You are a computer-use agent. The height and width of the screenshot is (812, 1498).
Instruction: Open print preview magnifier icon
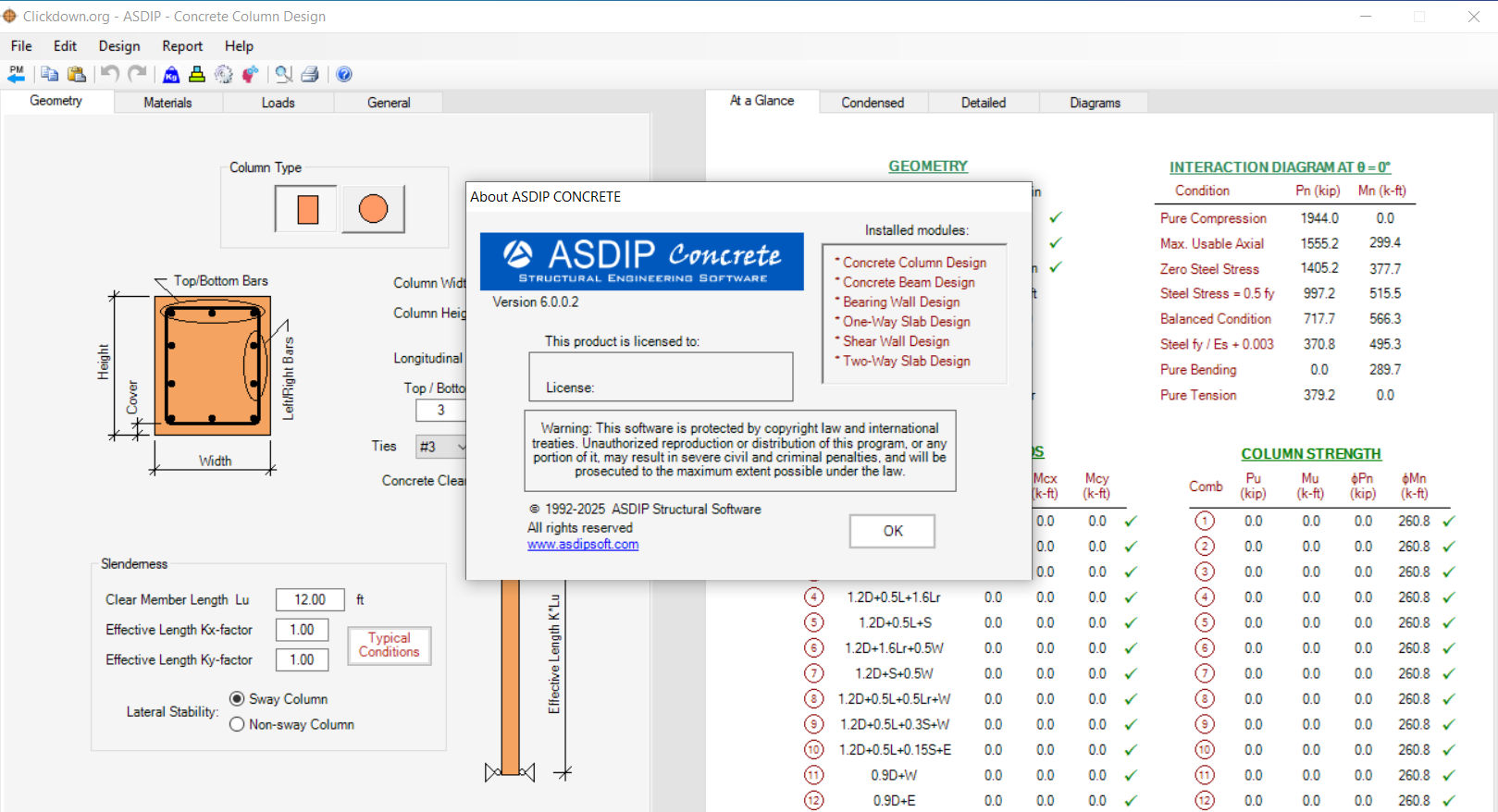click(283, 74)
